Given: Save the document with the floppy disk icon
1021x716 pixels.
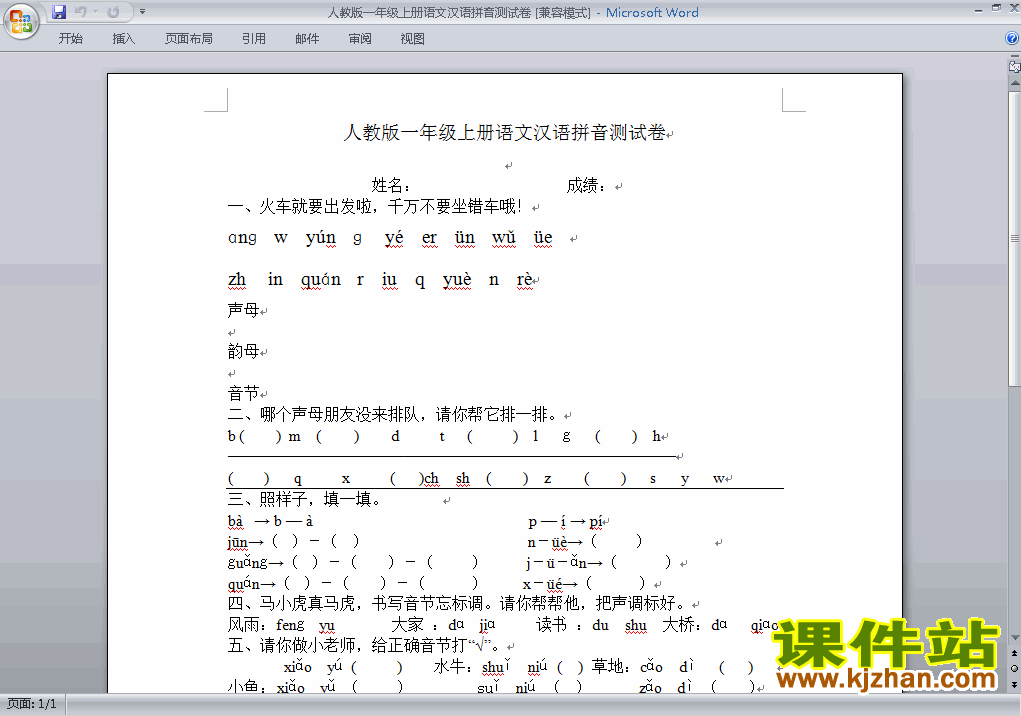Looking at the screenshot, I should 59,12.
